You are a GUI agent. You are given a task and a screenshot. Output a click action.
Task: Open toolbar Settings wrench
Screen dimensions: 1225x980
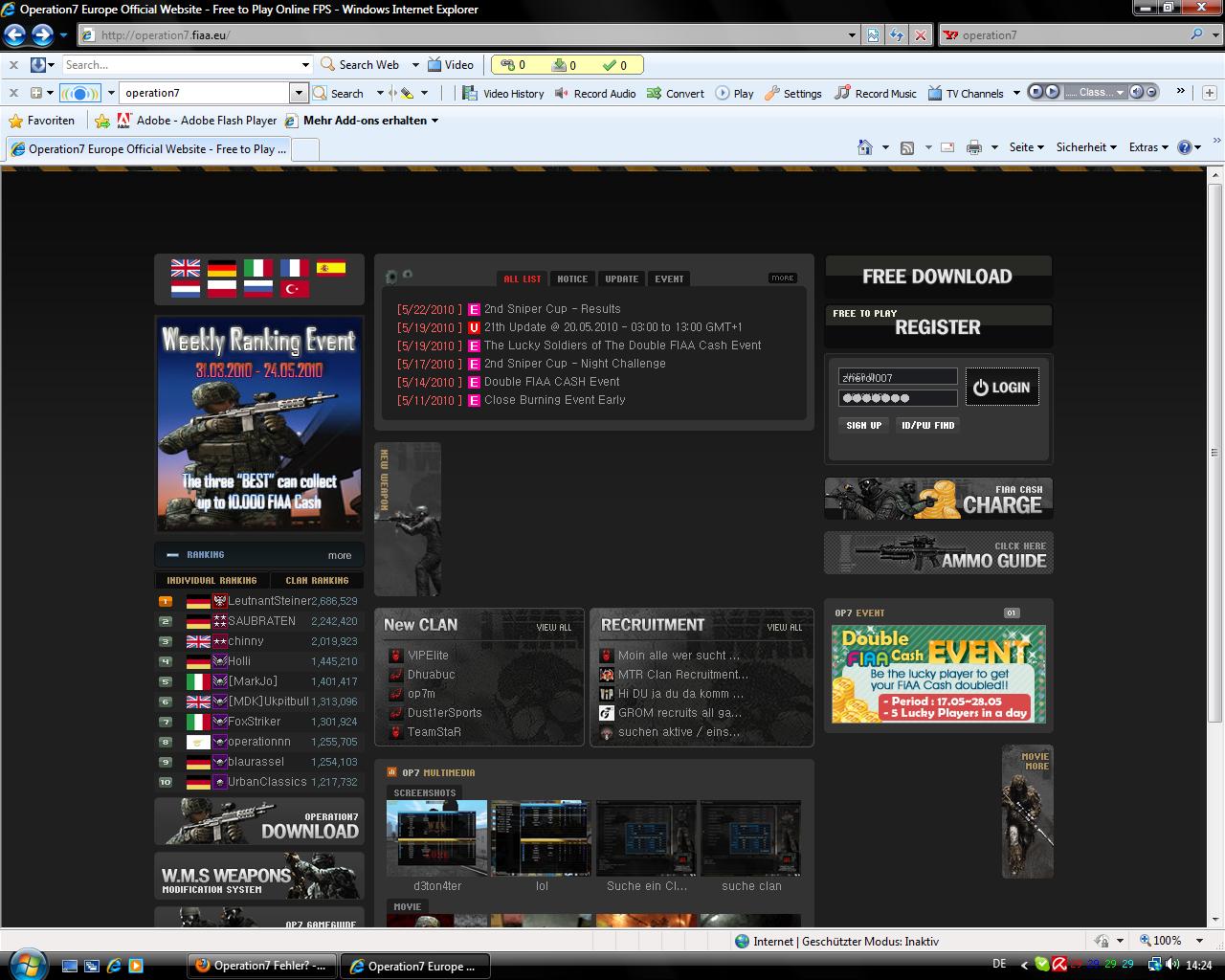(x=792, y=93)
